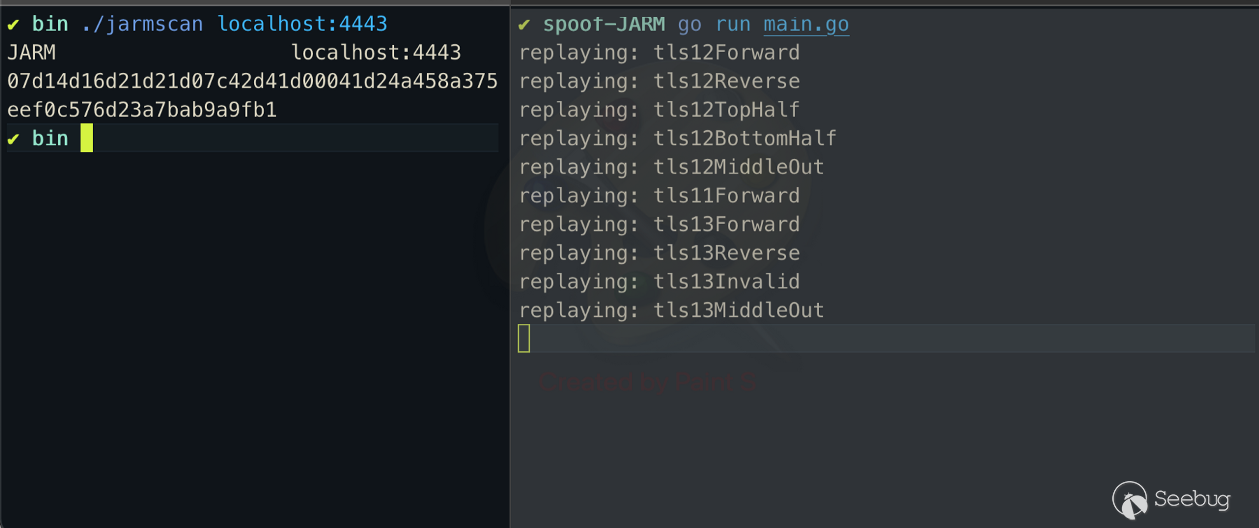Viewport: 1259px width, 528px height.
Task: Open the underlined main.go file link
Action: coord(805,24)
